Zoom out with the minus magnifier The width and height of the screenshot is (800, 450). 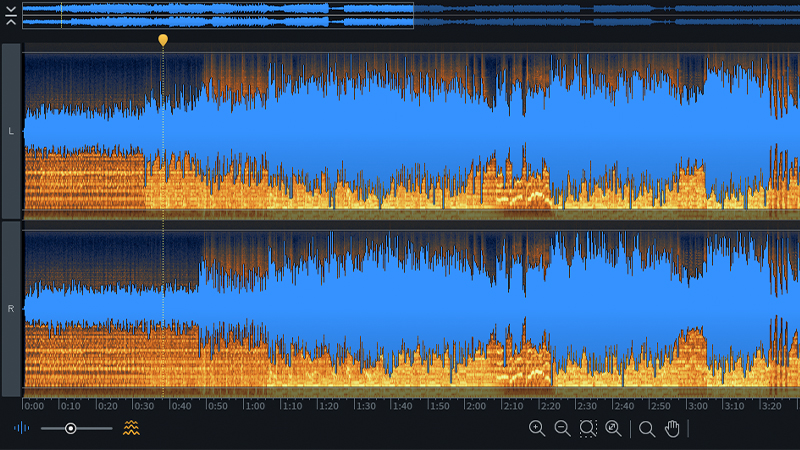click(562, 429)
